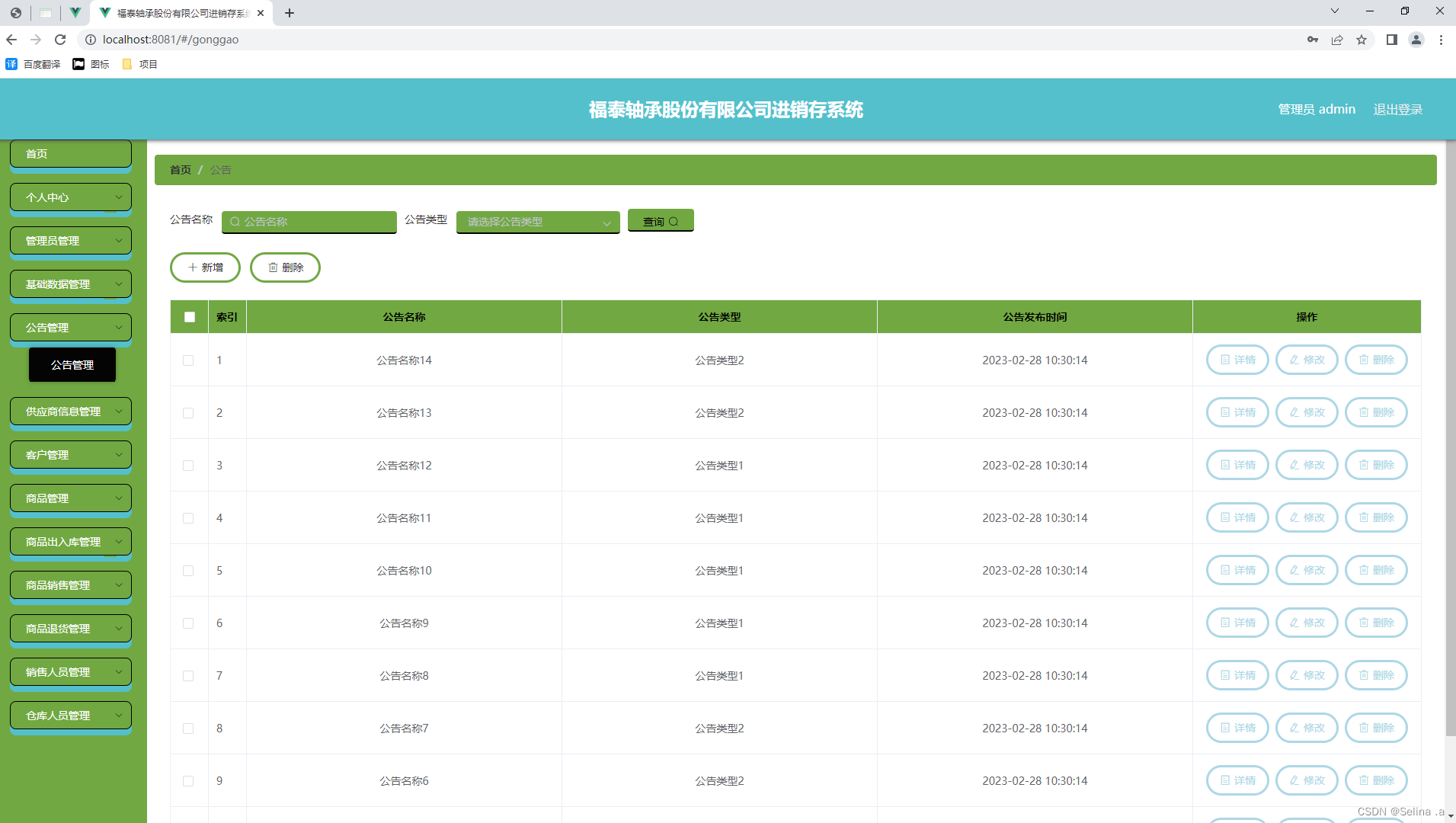Bookmark this page with the star icon
The height and width of the screenshot is (823, 1456).
tap(1362, 40)
